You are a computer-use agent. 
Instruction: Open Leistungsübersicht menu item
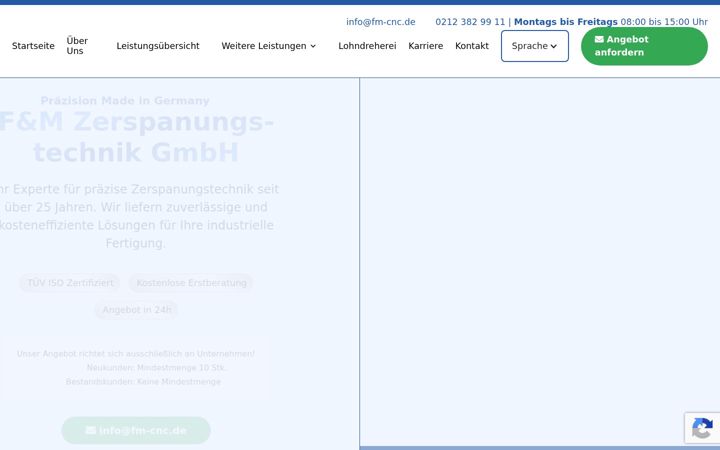click(x=158, y=46)
